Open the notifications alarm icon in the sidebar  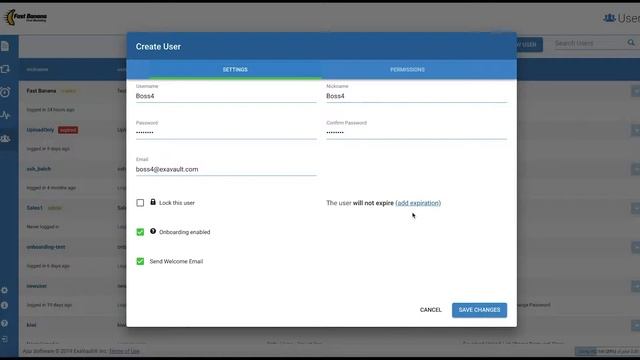(x=5, y=92)
